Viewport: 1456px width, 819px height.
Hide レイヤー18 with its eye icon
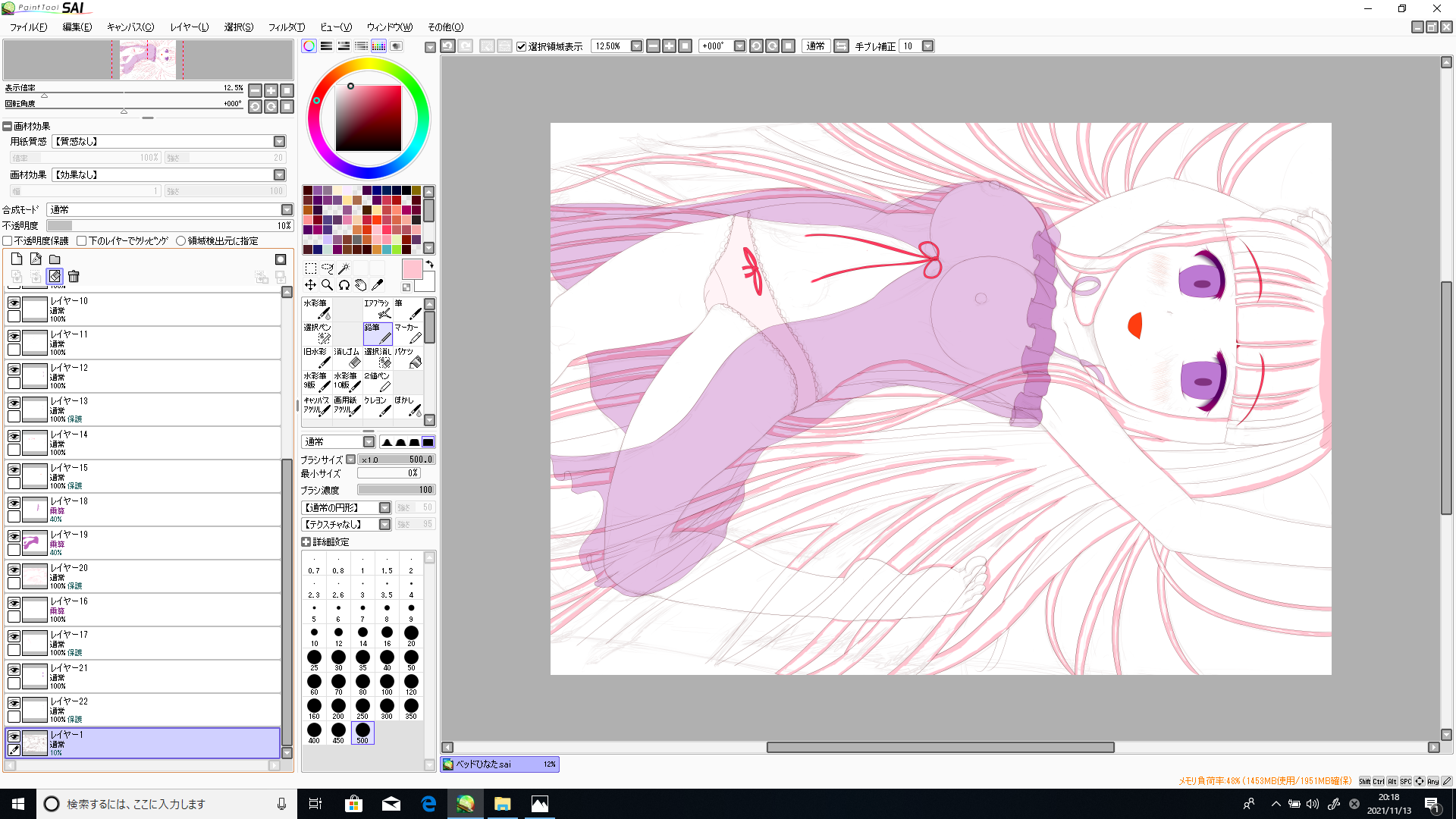[14, 503]
